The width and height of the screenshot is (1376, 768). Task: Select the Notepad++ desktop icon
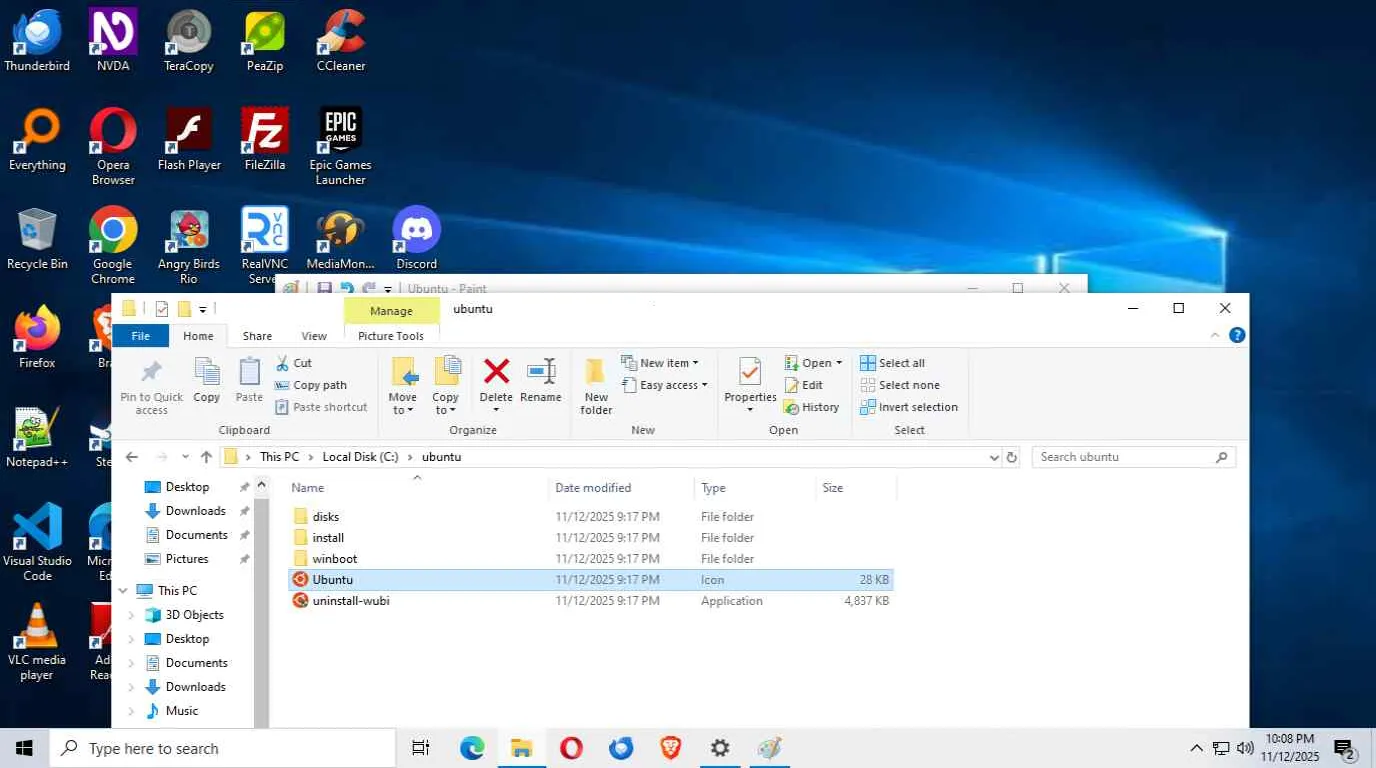(37, 436)
